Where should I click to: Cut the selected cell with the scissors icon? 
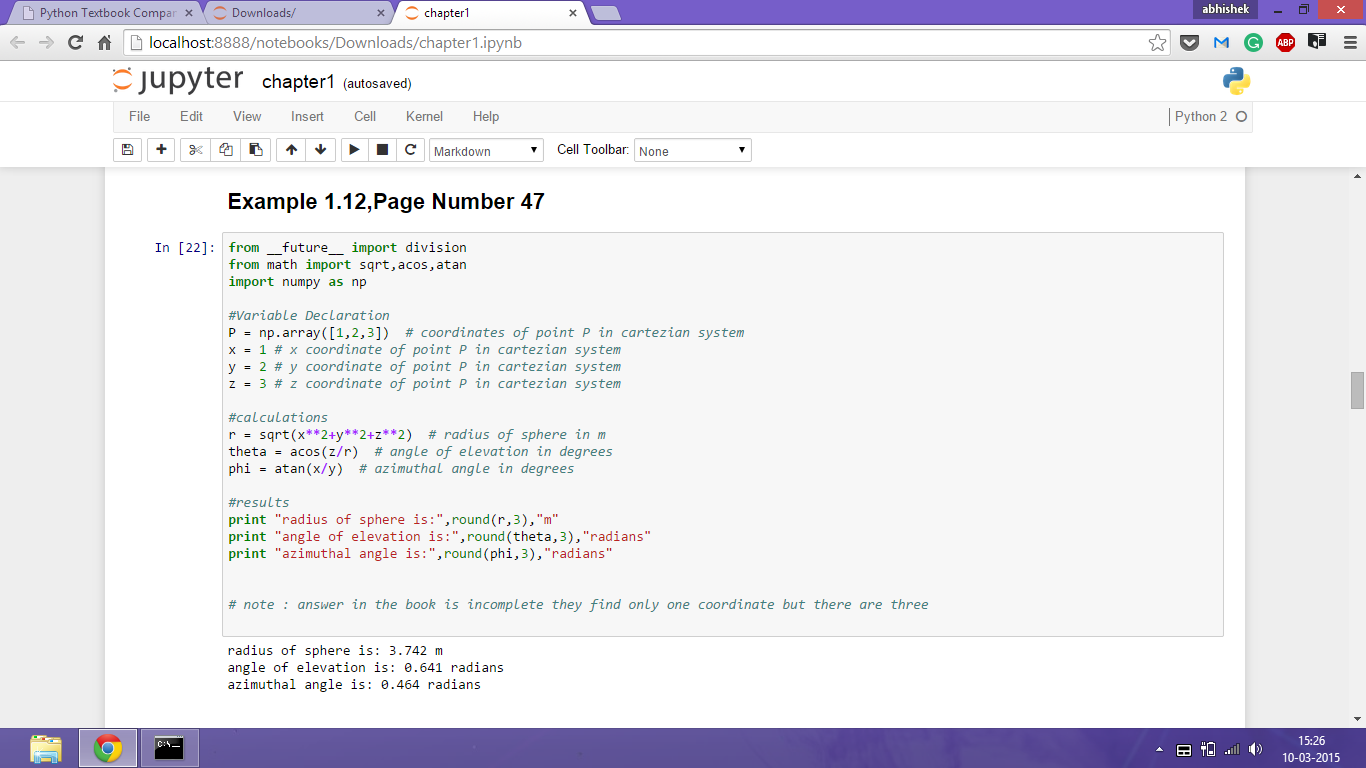[x=195, y=150]
